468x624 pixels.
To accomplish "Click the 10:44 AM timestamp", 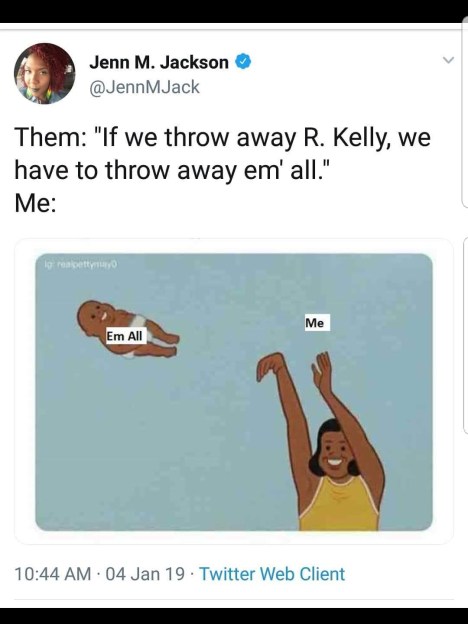I will click(x=53, y=574).
